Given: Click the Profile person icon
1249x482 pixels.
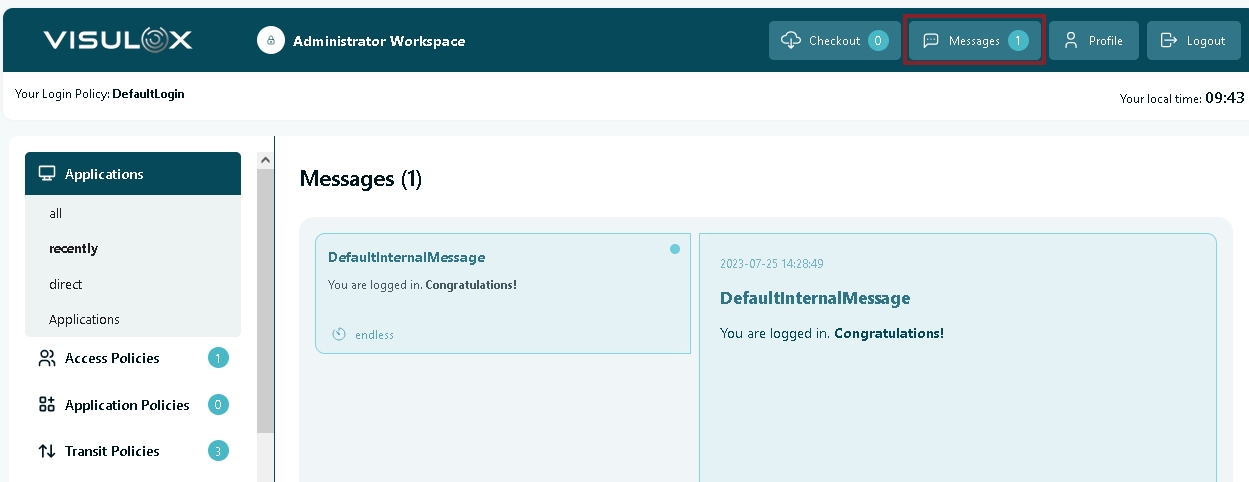Looking at the screenshot, I should pyautogui.click(x=1071, y=41).
